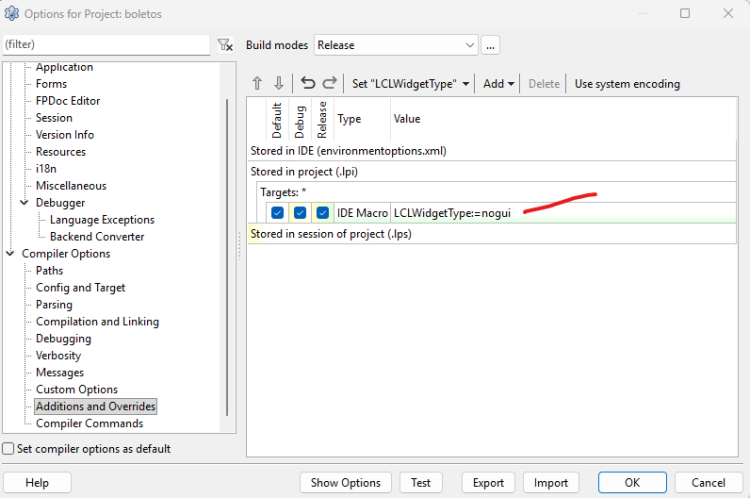Screen dimensions: 750x498
Task: Enable Set compiler options as default
Action: [8, 449]
